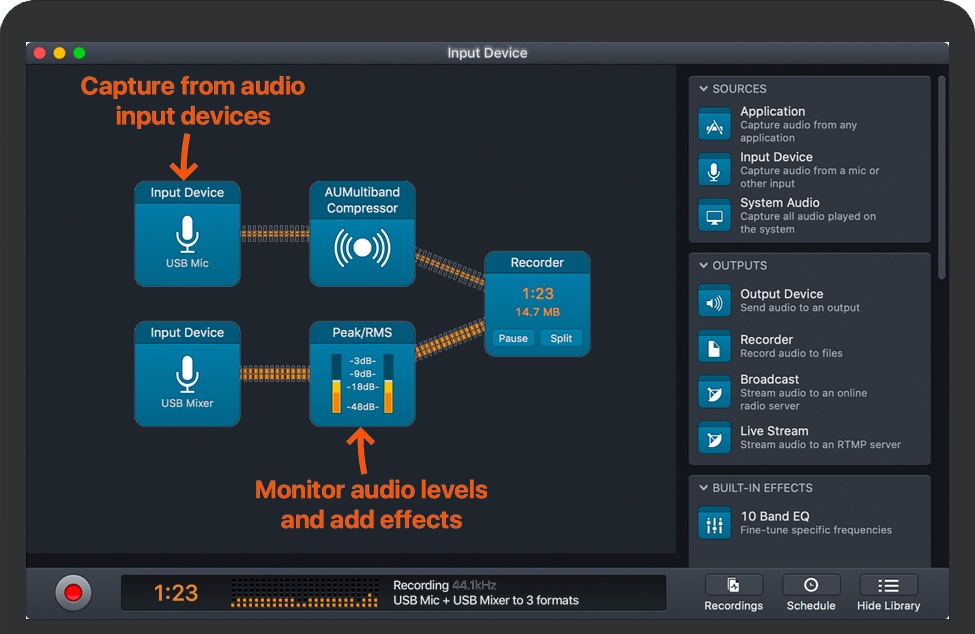The image size is (975, 634).
Task: Select the Output Device speaker icon
Action: coord(714,301)
